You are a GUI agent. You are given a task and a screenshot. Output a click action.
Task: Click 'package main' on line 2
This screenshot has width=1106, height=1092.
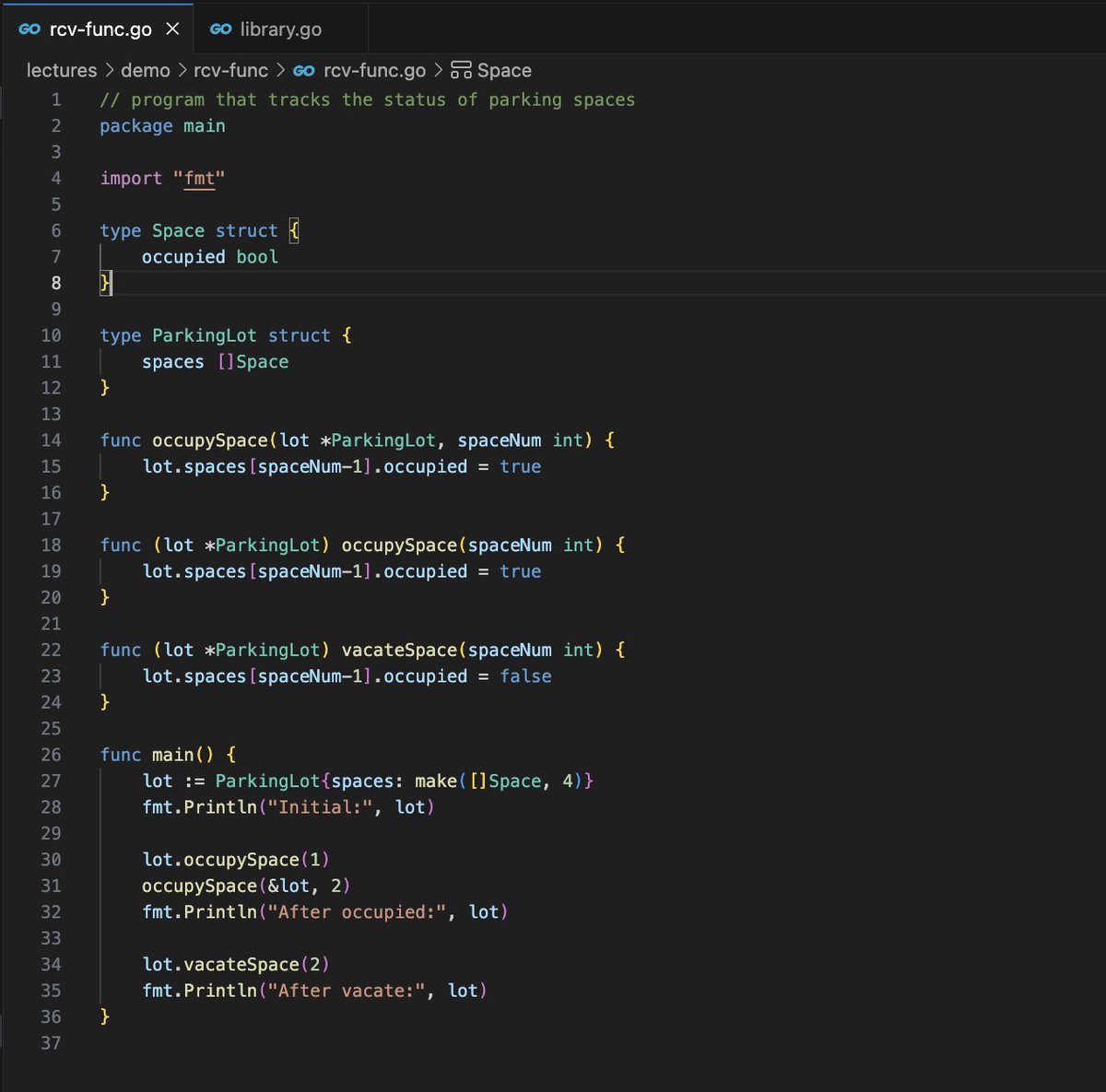pos(162,126)
